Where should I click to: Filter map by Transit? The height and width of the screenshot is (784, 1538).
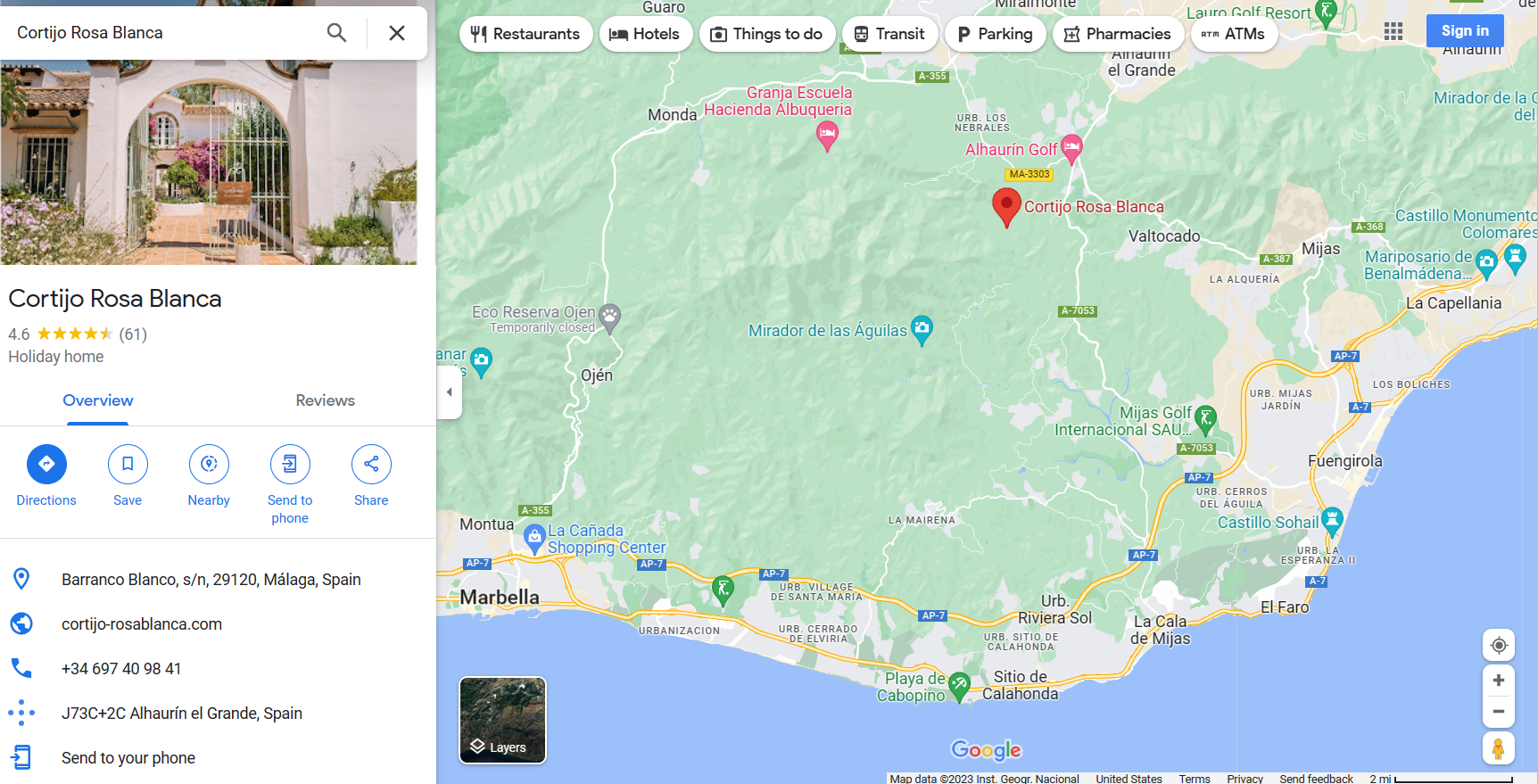(x=889, y=34)
